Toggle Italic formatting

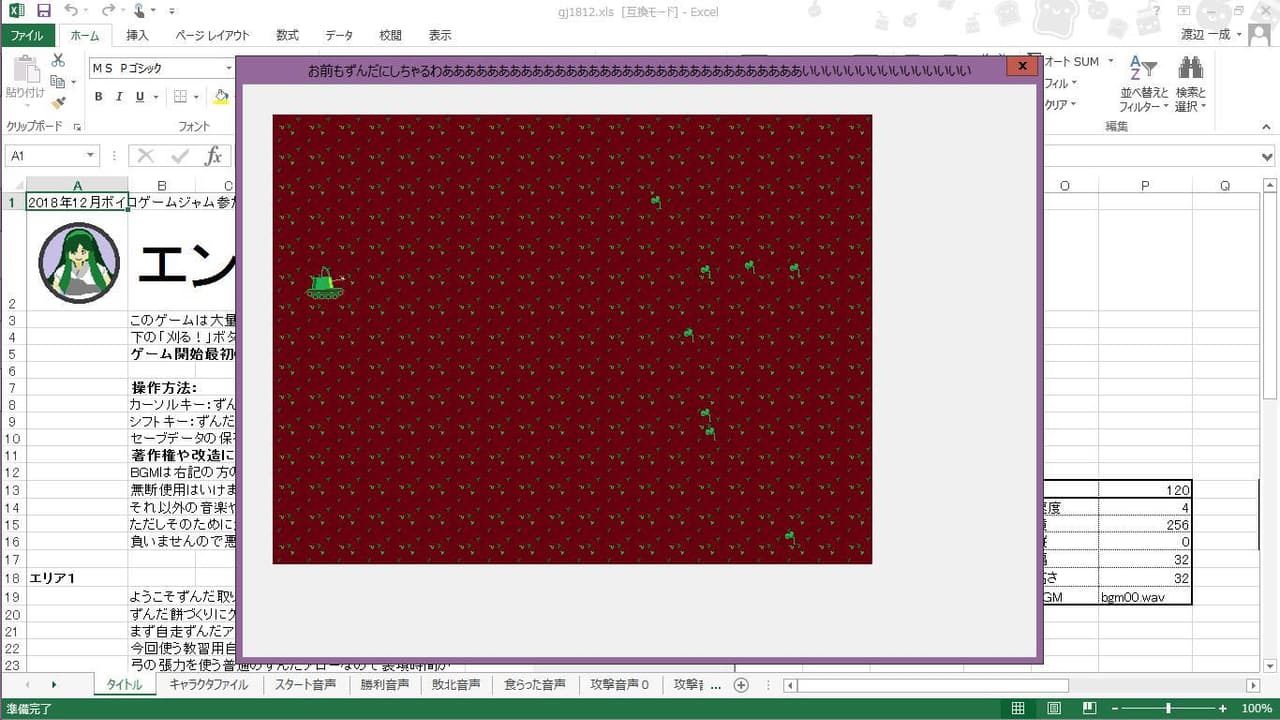click(x=119, y=97)
